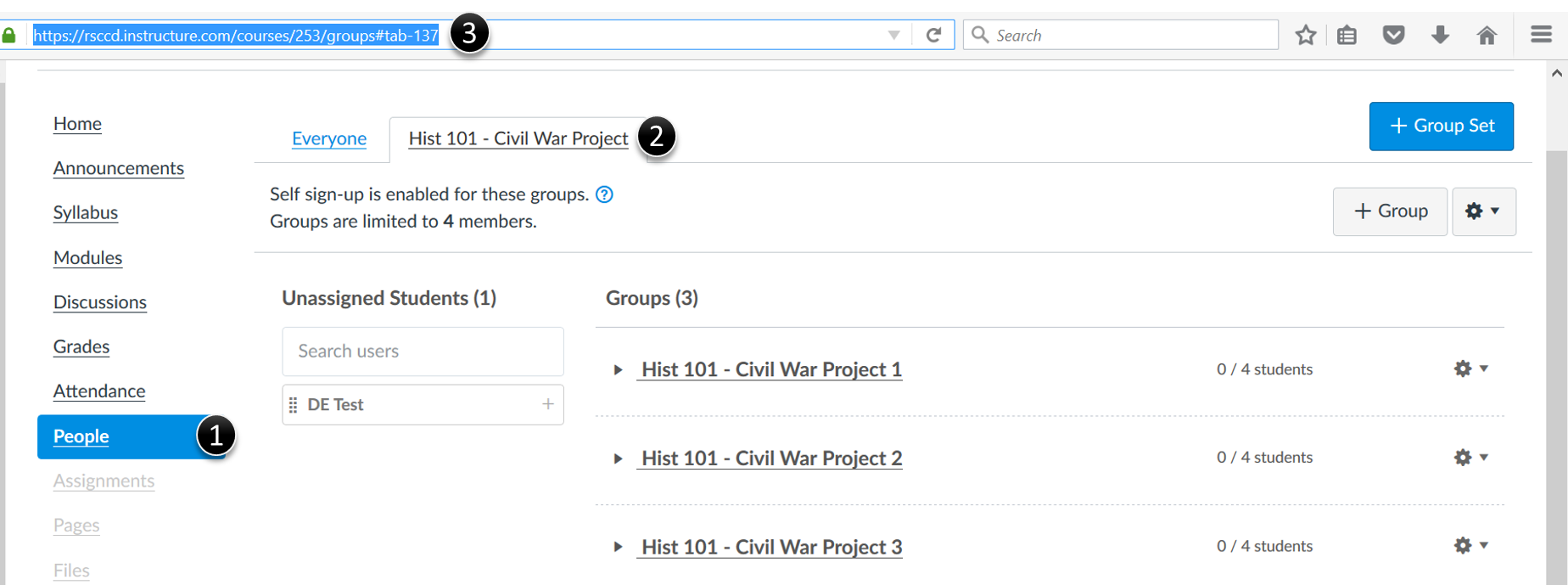Image resolution: width=1568 pixels, height=585 pixels.
Task: Open URL history dropdown arrow
Action: coord(893,35)
